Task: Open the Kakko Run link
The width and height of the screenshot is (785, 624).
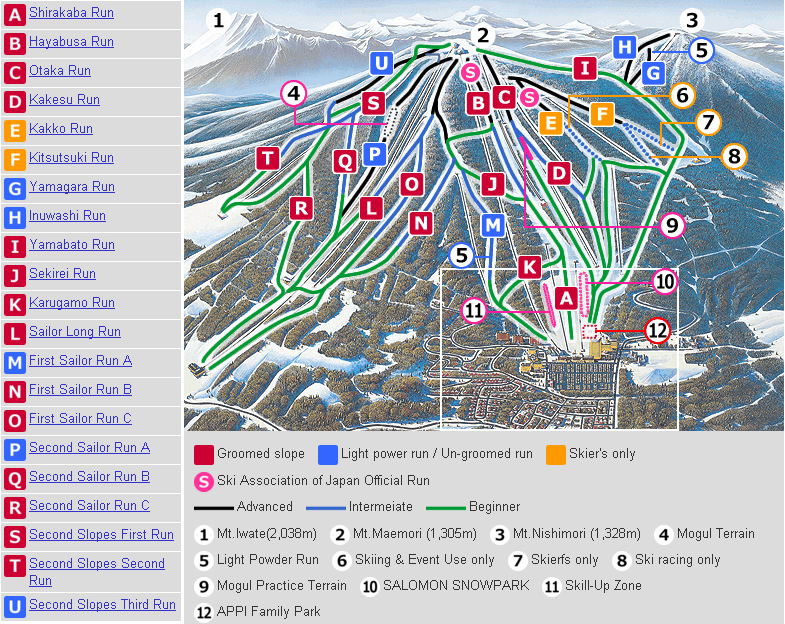Action: point(60,129)
